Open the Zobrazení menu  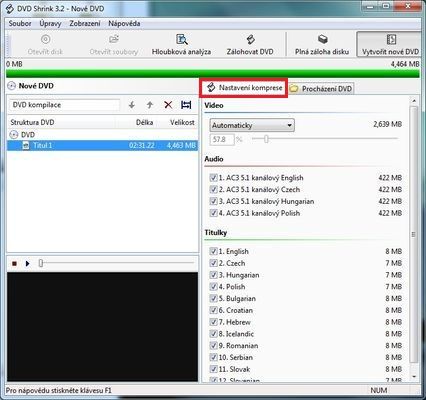85,24
